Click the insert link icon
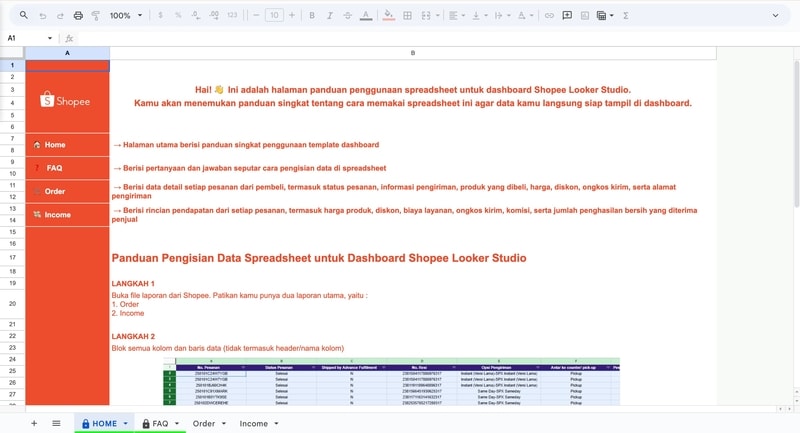The width and height of the screenshot is (800, 433). (548, 16)
